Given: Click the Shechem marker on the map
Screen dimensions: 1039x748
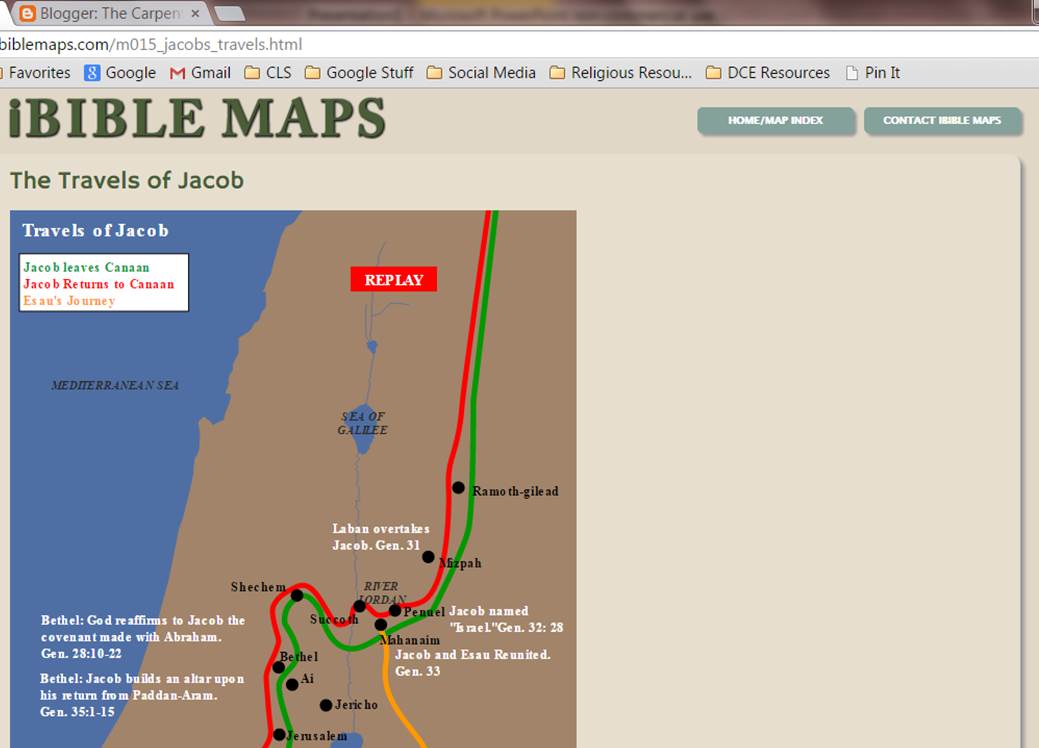Looking at the screenshot, I should click(x=297, y=594).
